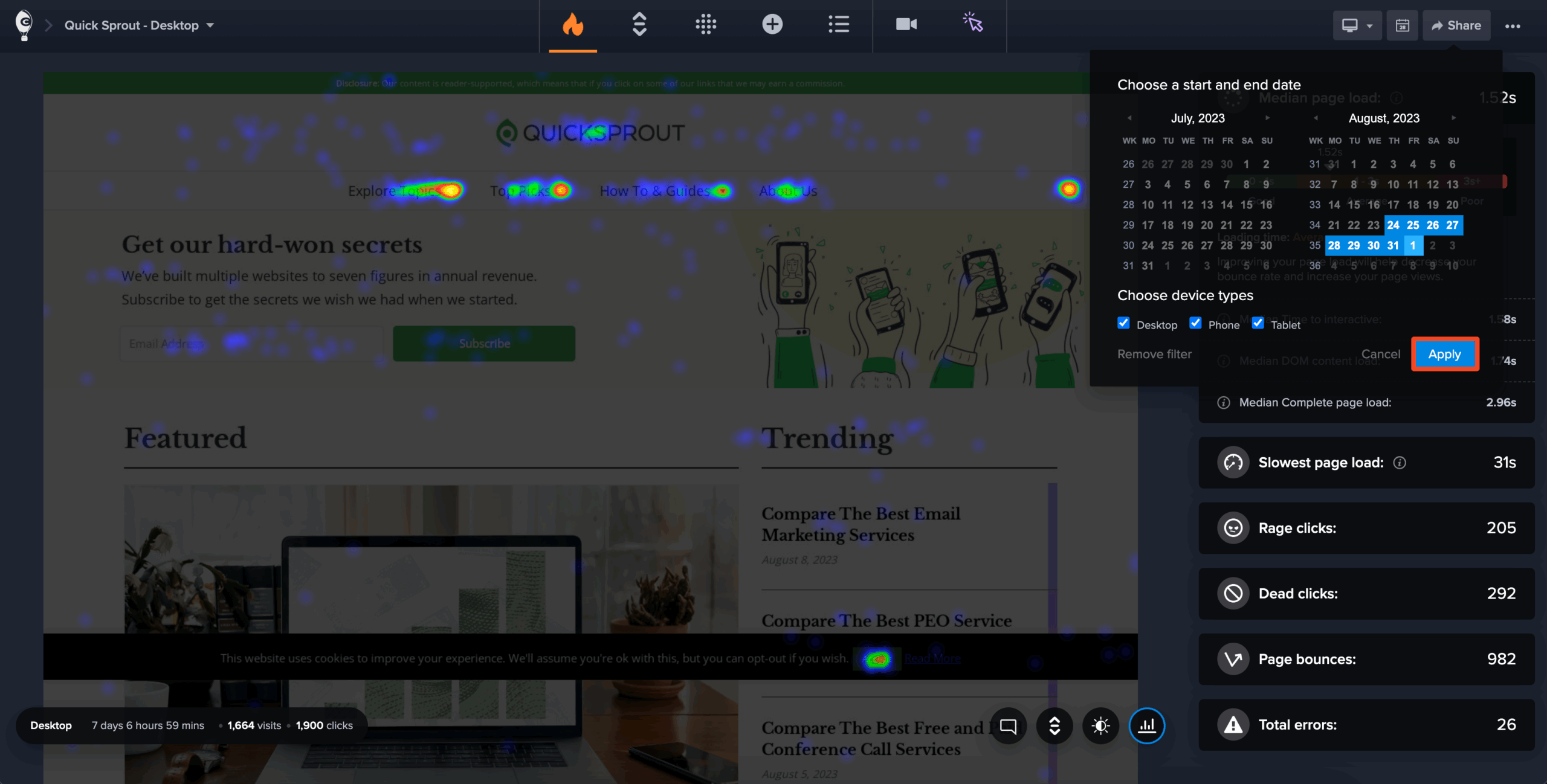
Task: Click the Remove filter link
Action: pyautogui.click(x=1154, y=355)
